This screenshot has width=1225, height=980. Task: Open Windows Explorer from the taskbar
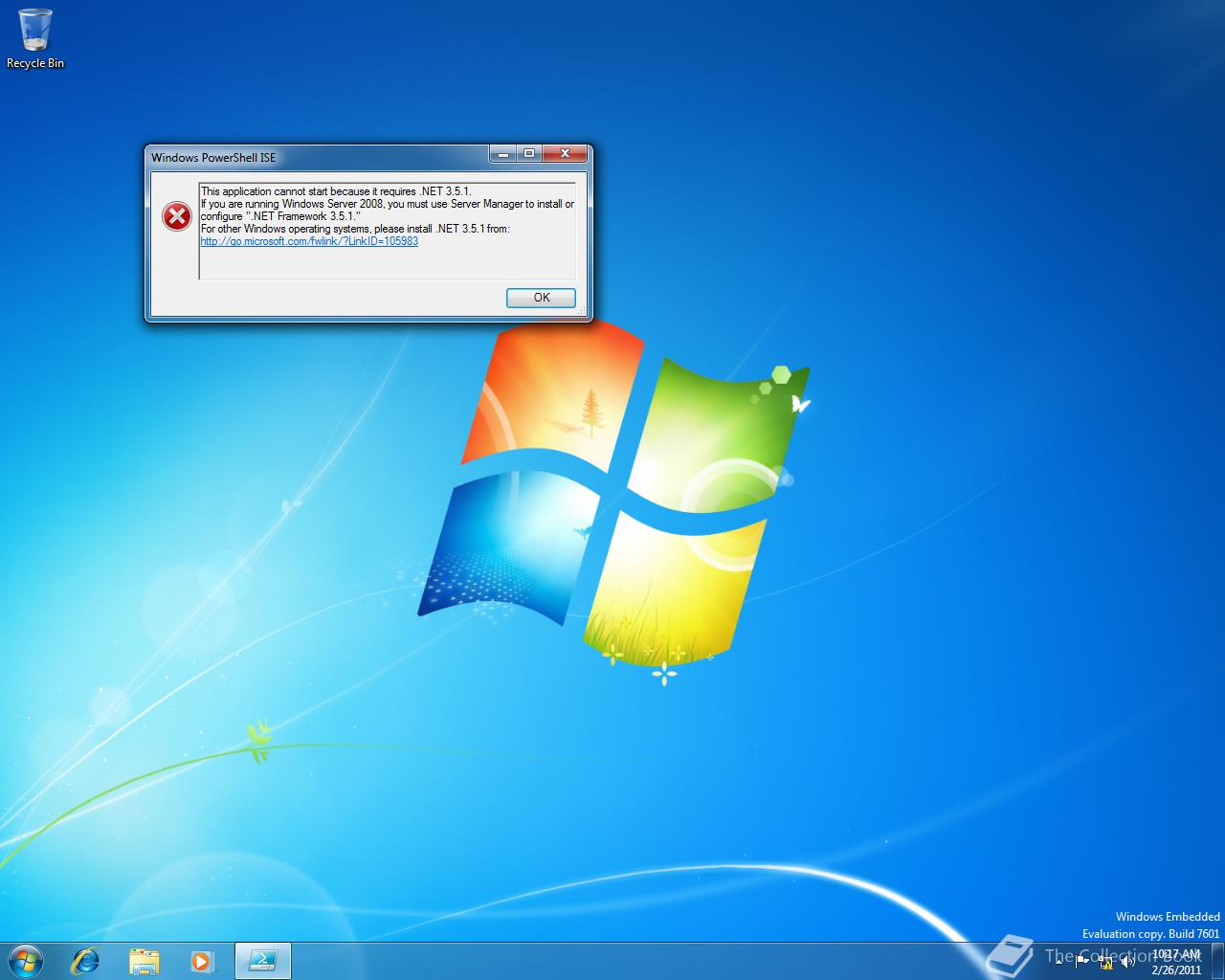click(145, 960)
